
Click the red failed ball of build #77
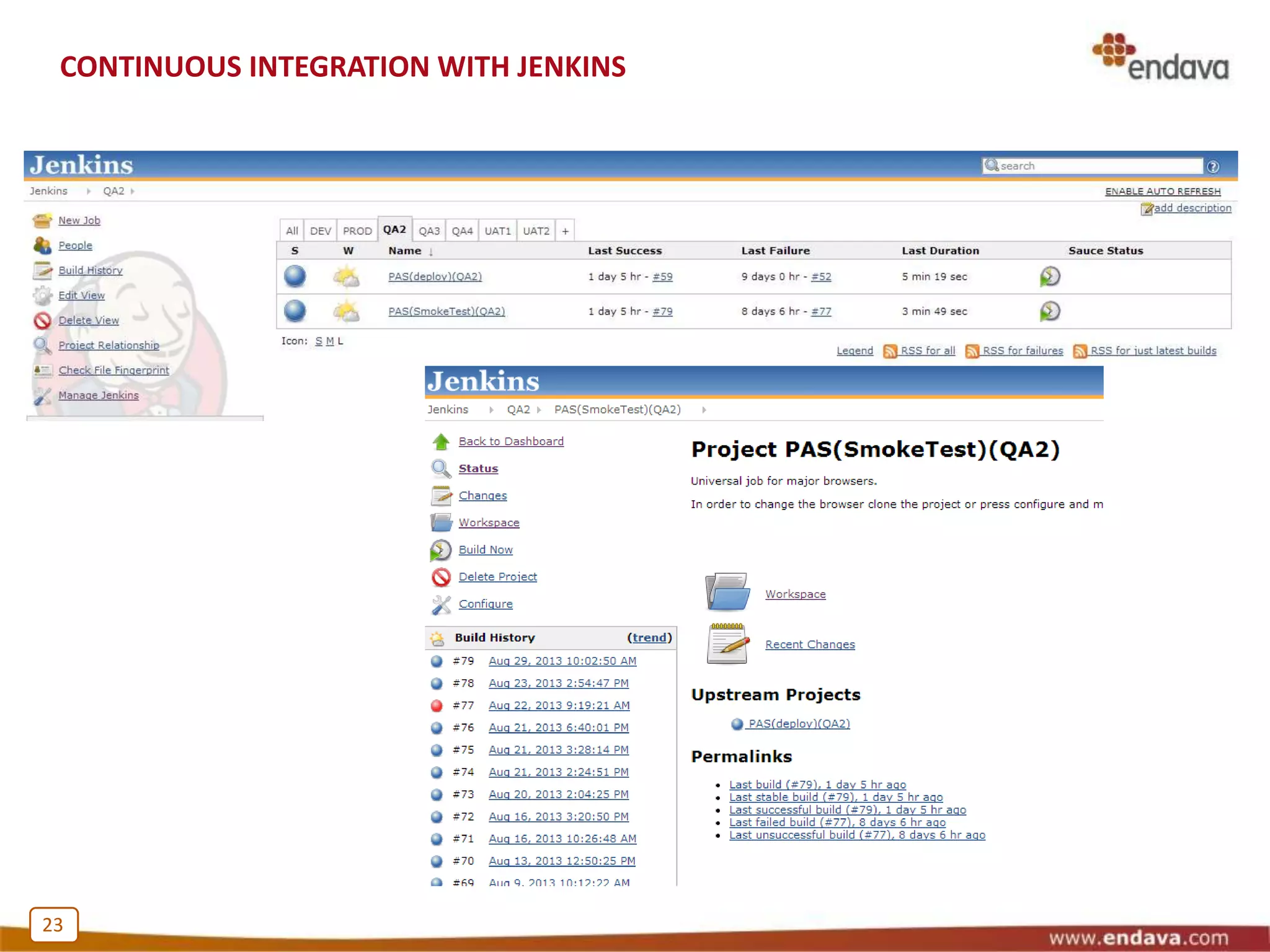(437, 705)
